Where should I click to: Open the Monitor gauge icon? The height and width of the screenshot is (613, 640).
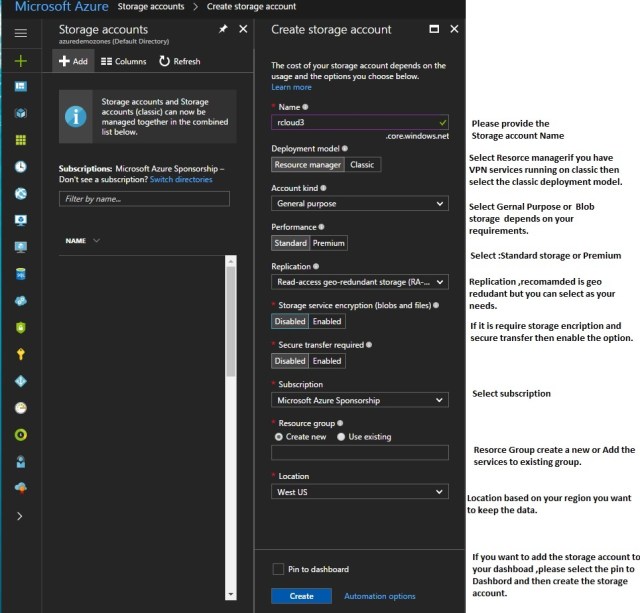[x=21, y=408]
